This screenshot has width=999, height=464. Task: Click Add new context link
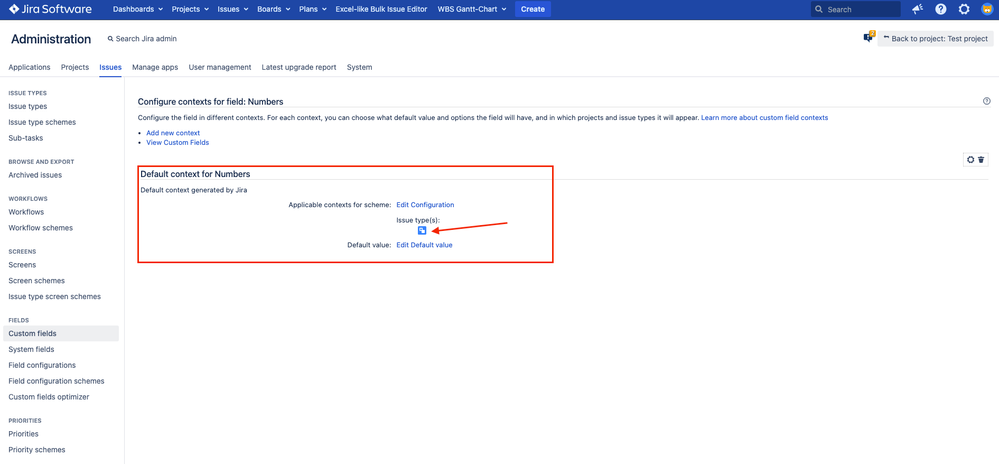pos(173,133)
